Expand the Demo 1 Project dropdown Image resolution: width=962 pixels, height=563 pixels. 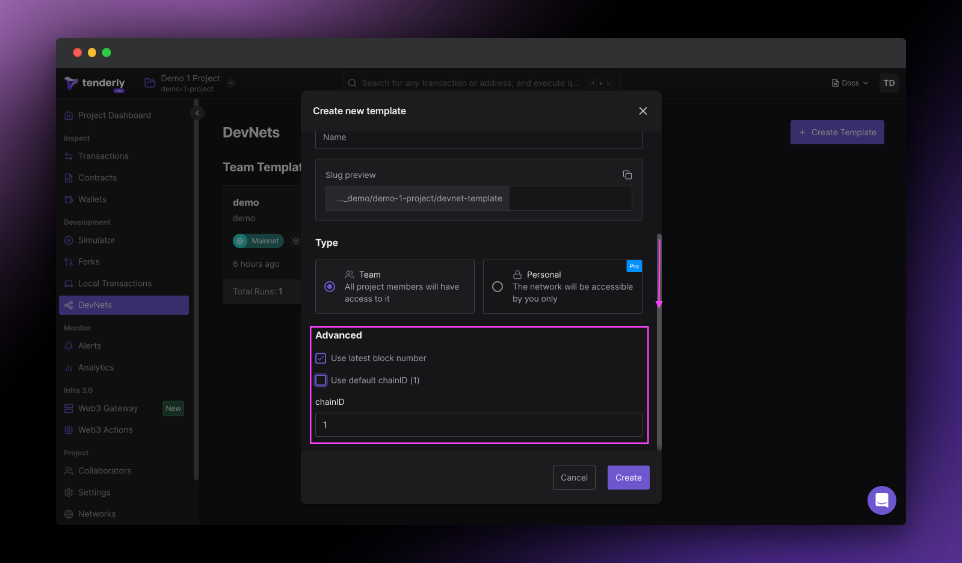click(x=231, y=83)
